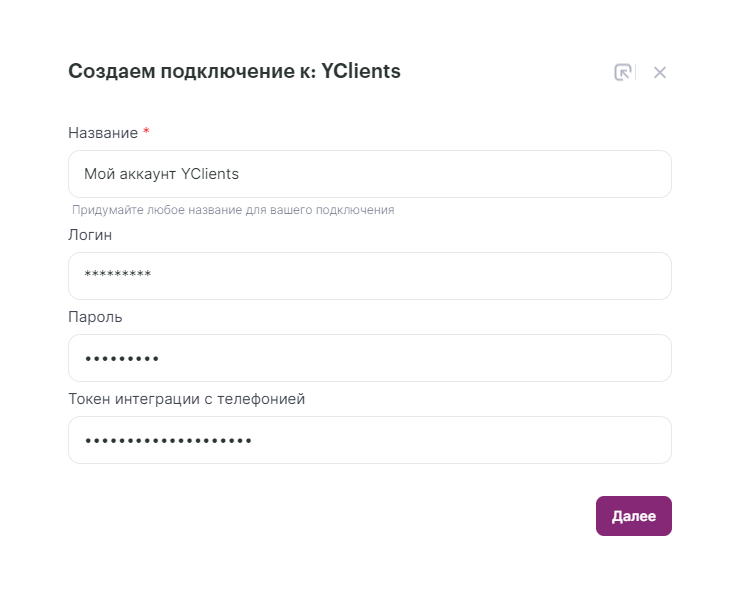Click the Токен интеграции с телефонией field
The height and width of the screenshot is (596, 741).
pyautogui.click(x=370, y=440)
